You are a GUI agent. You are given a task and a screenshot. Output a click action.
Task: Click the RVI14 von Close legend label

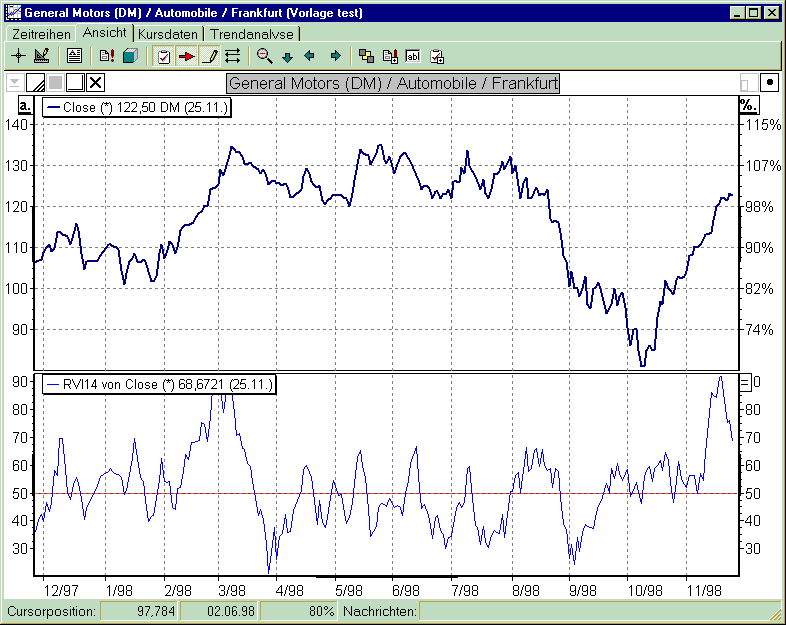coord(158,384)
